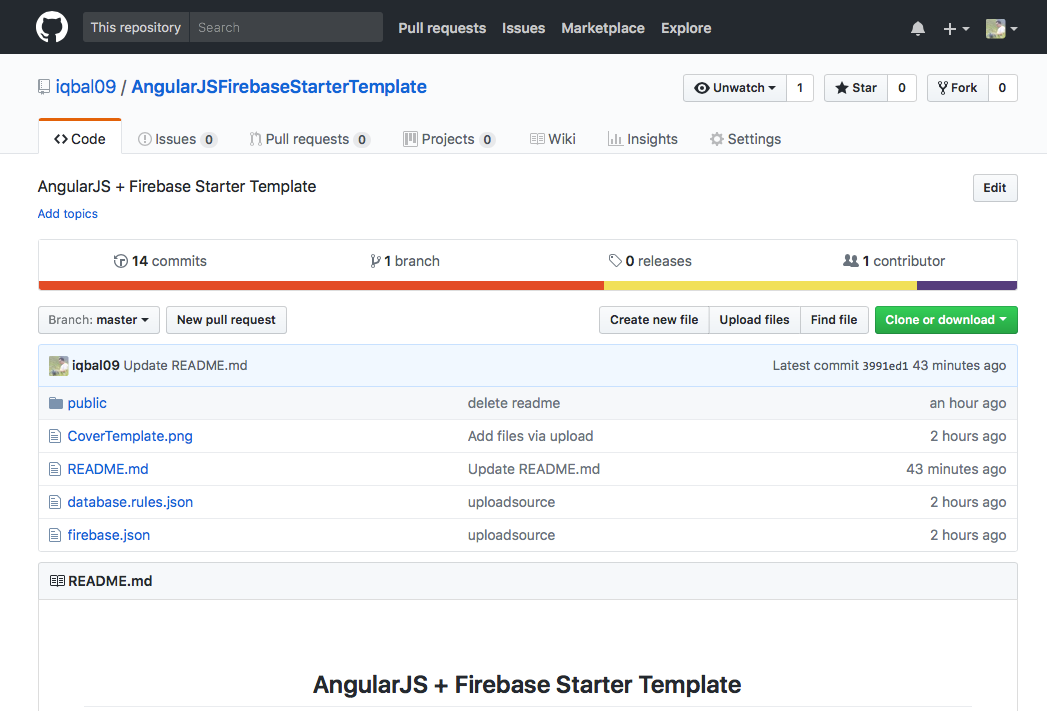Switch to the Issues tab
This screenshot has height=711, width=1047.
pyautogui.click(x=178, y=139)
